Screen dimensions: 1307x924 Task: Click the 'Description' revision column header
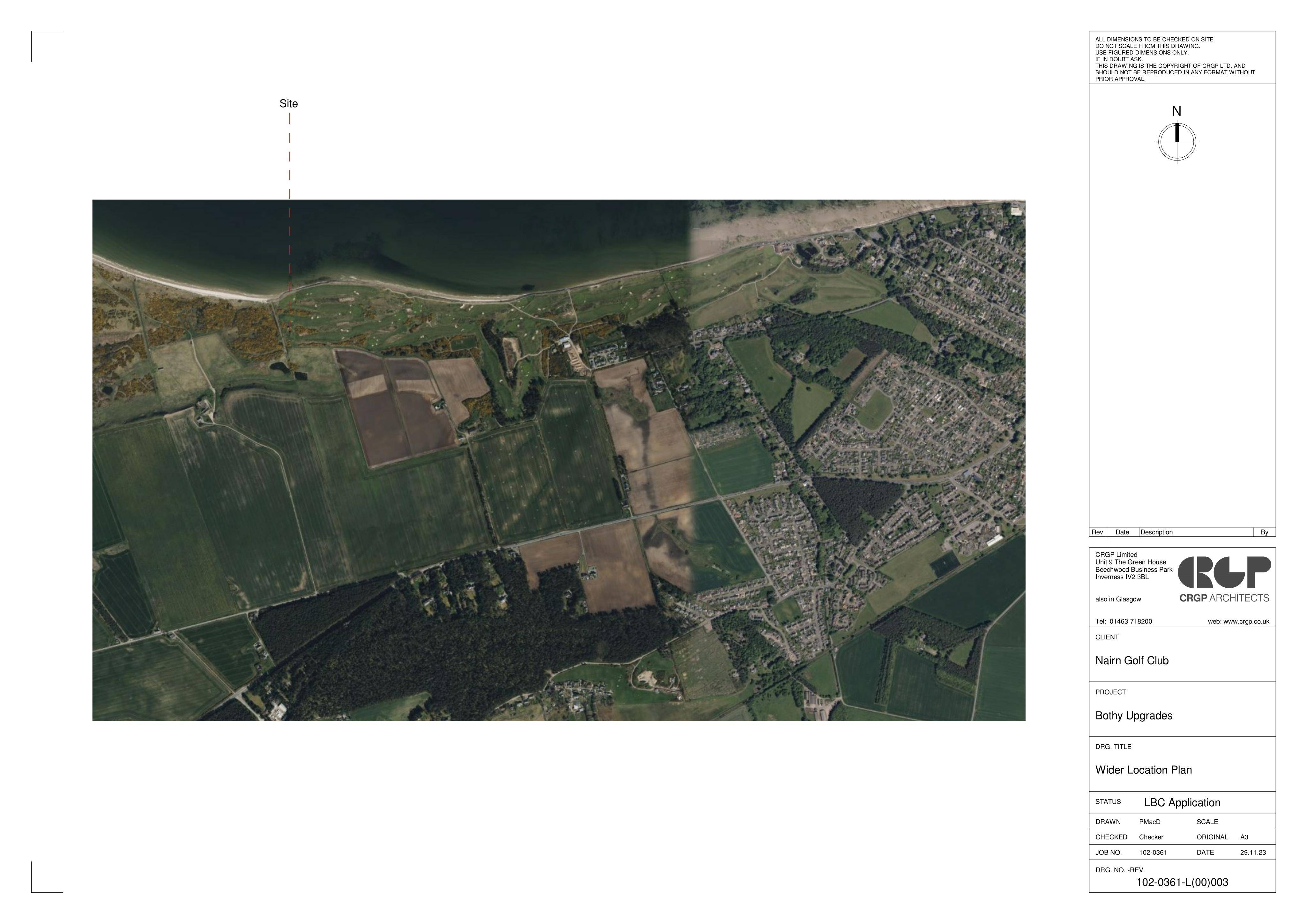pos(1156,532)
